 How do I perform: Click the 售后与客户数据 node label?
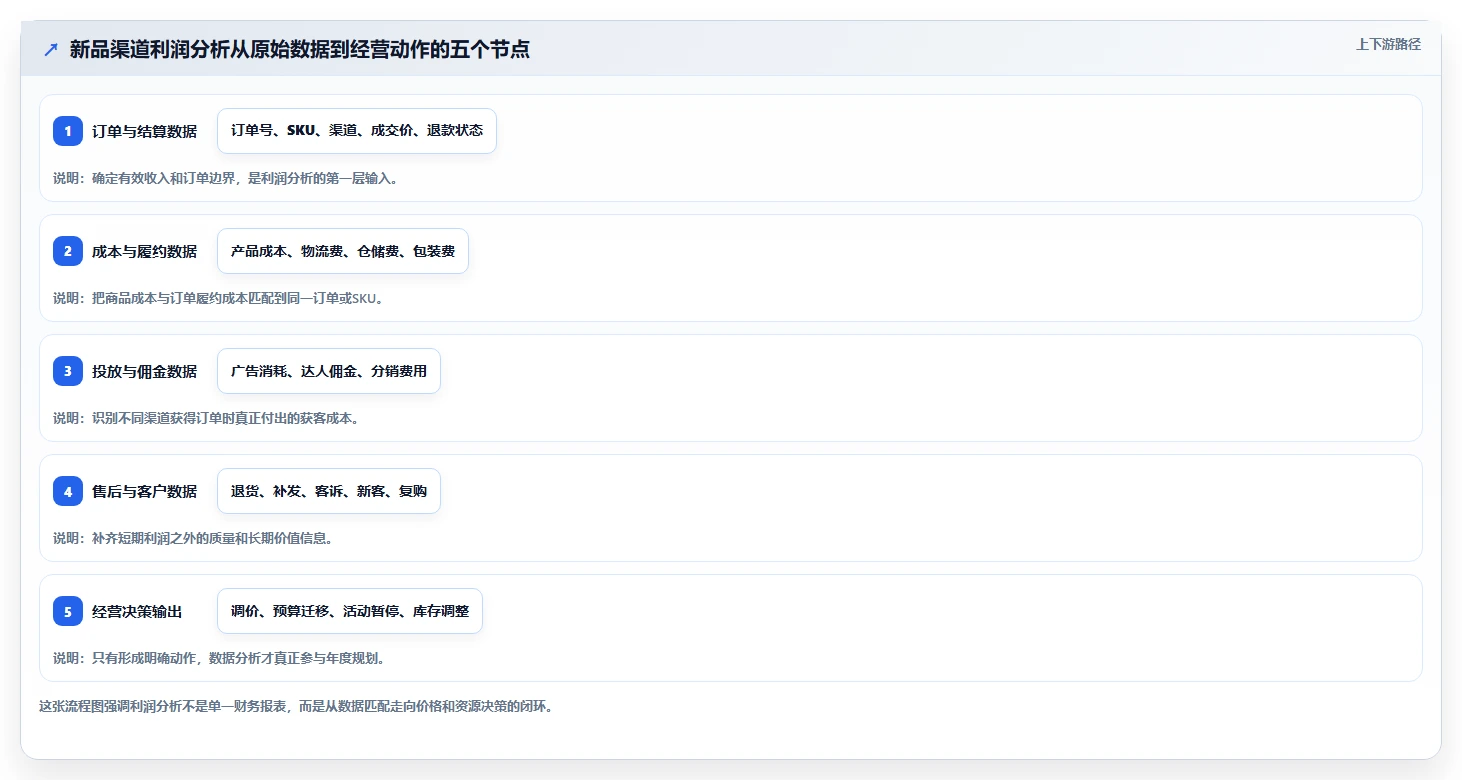144,491
